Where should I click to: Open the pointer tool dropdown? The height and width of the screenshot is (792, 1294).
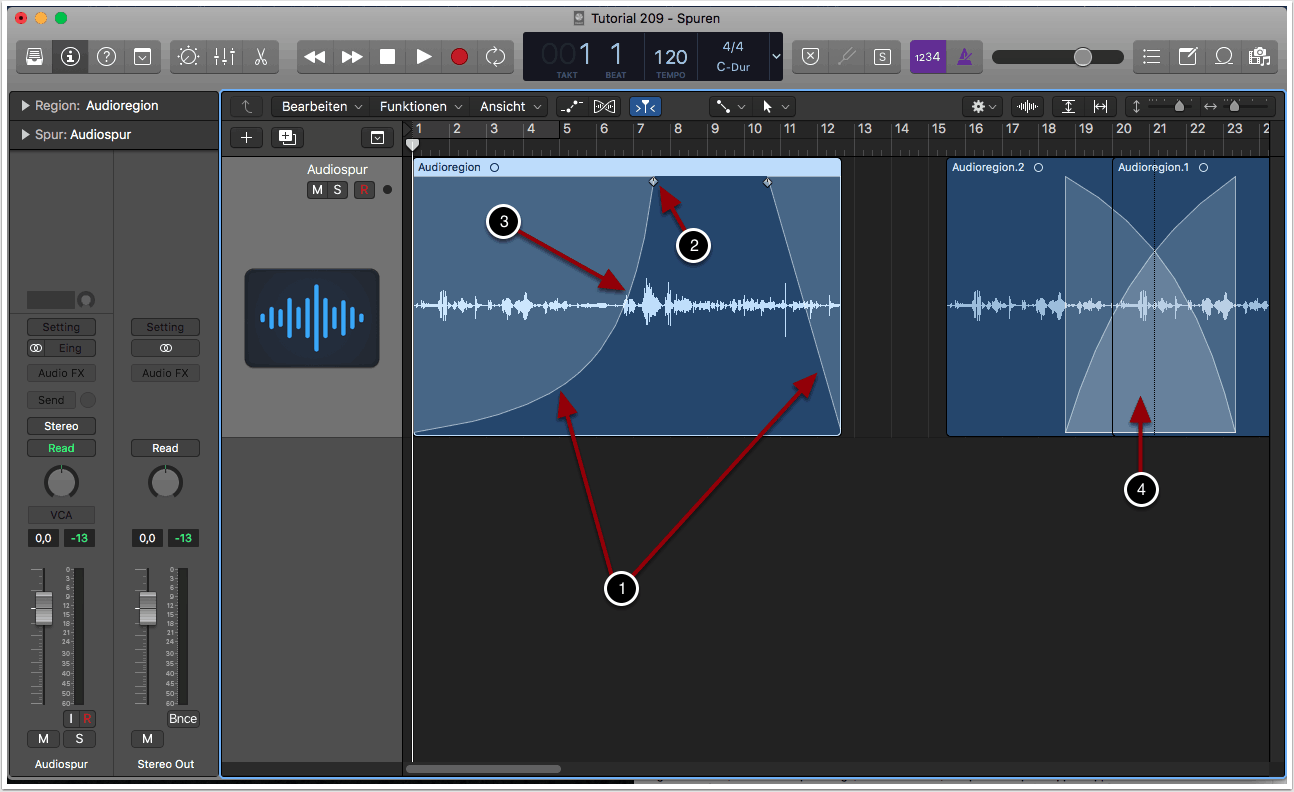point(774,106)
